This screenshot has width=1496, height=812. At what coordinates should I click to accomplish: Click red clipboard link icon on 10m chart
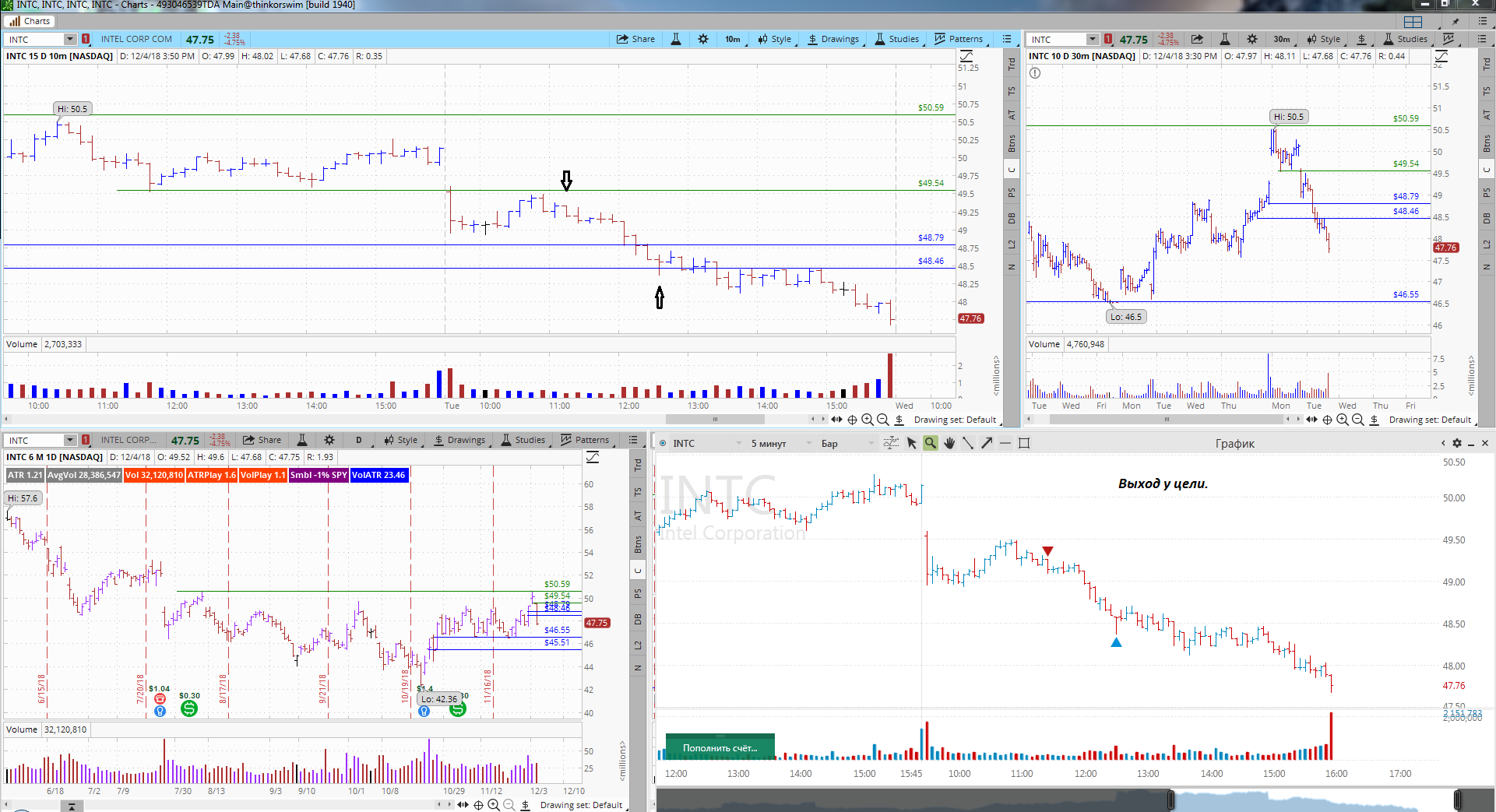86,39
